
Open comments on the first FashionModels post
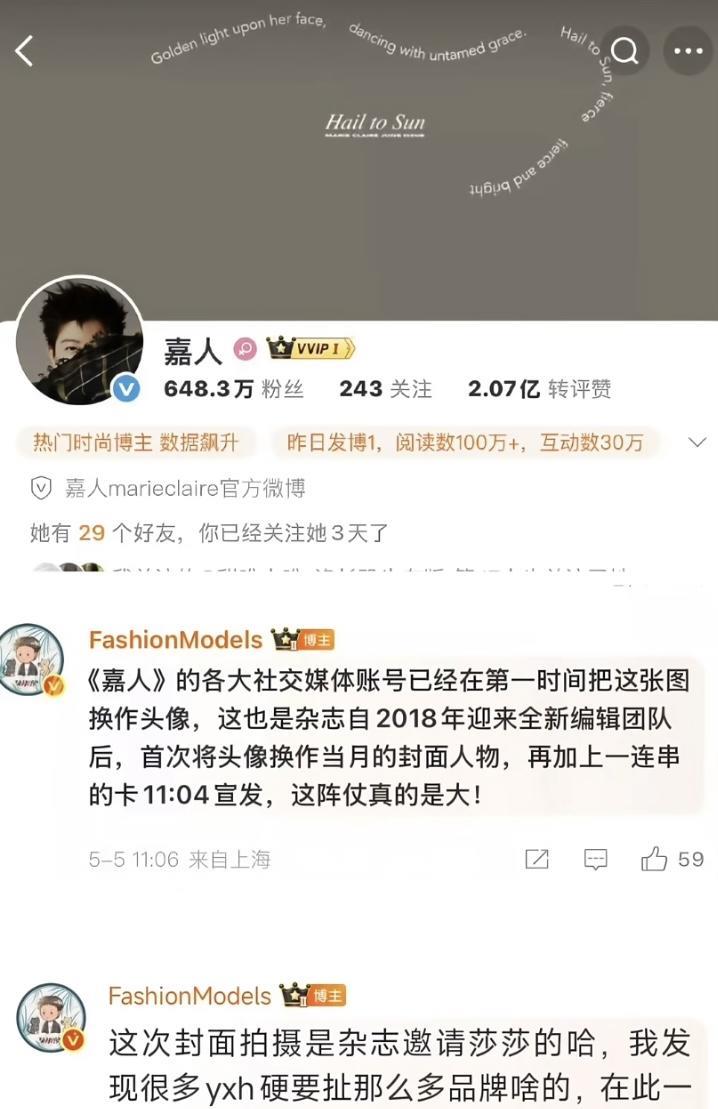coord(595,859)
